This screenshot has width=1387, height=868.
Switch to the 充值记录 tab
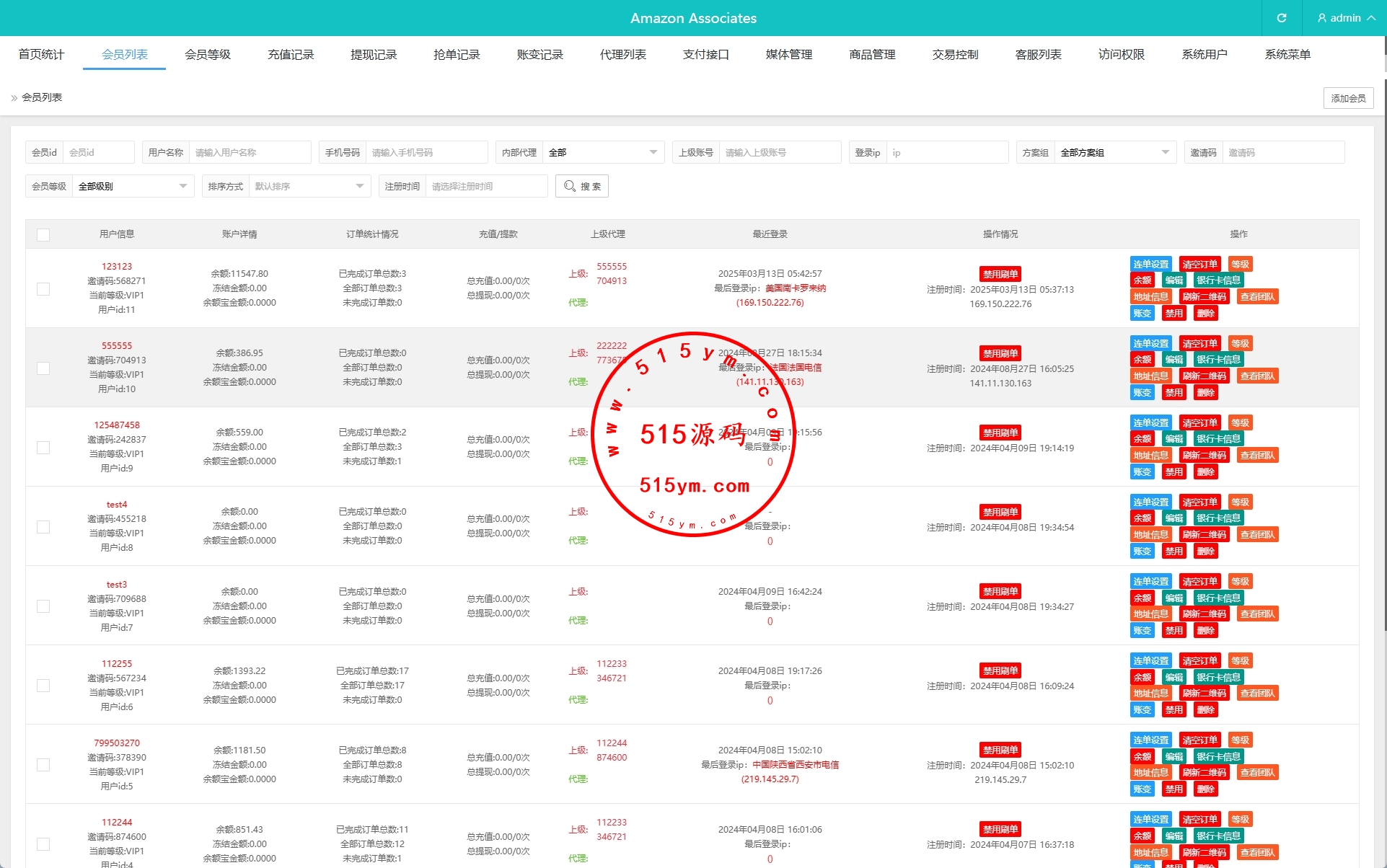point(291,55)
